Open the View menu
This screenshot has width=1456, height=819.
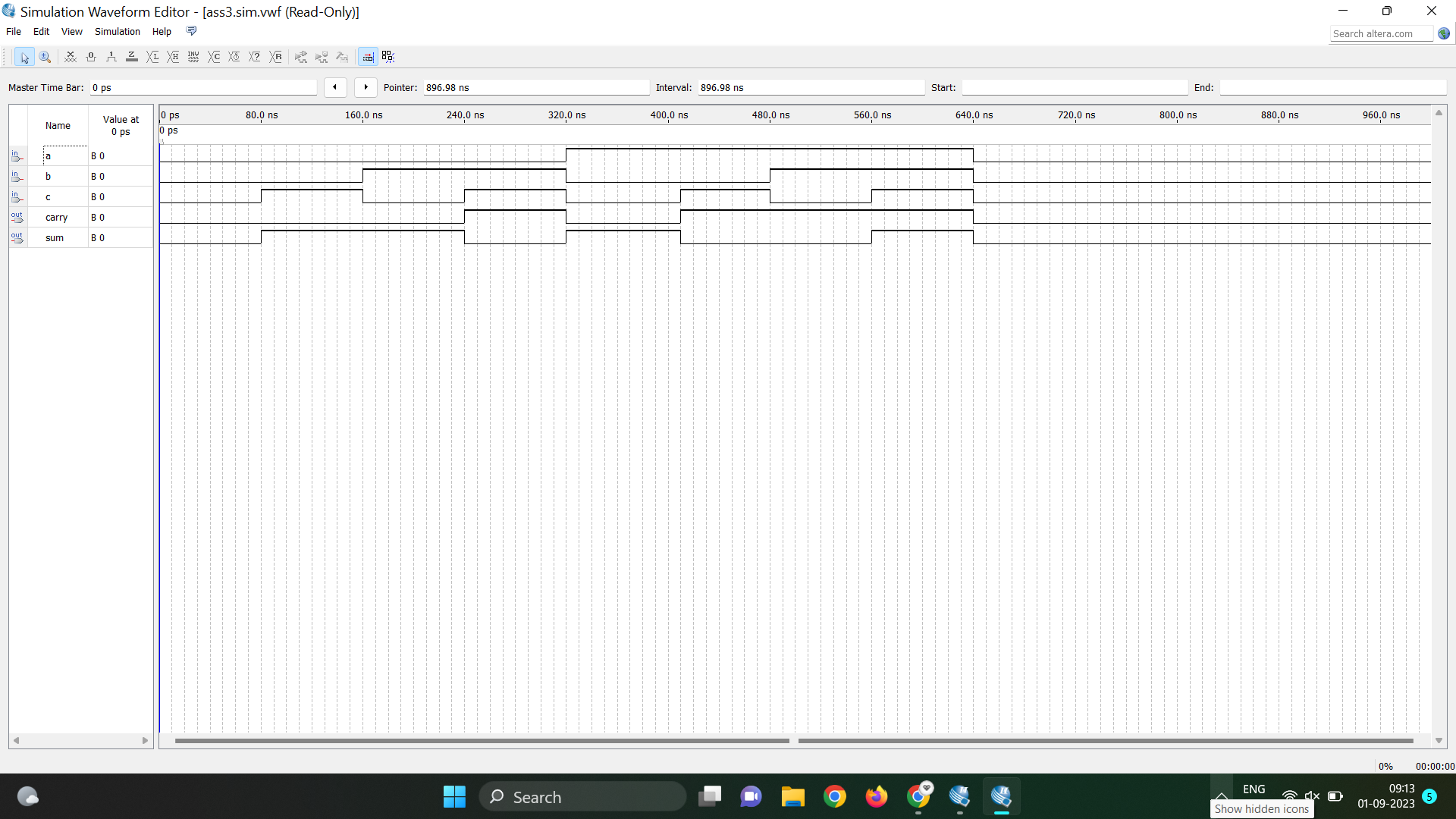tap(71, 32)
